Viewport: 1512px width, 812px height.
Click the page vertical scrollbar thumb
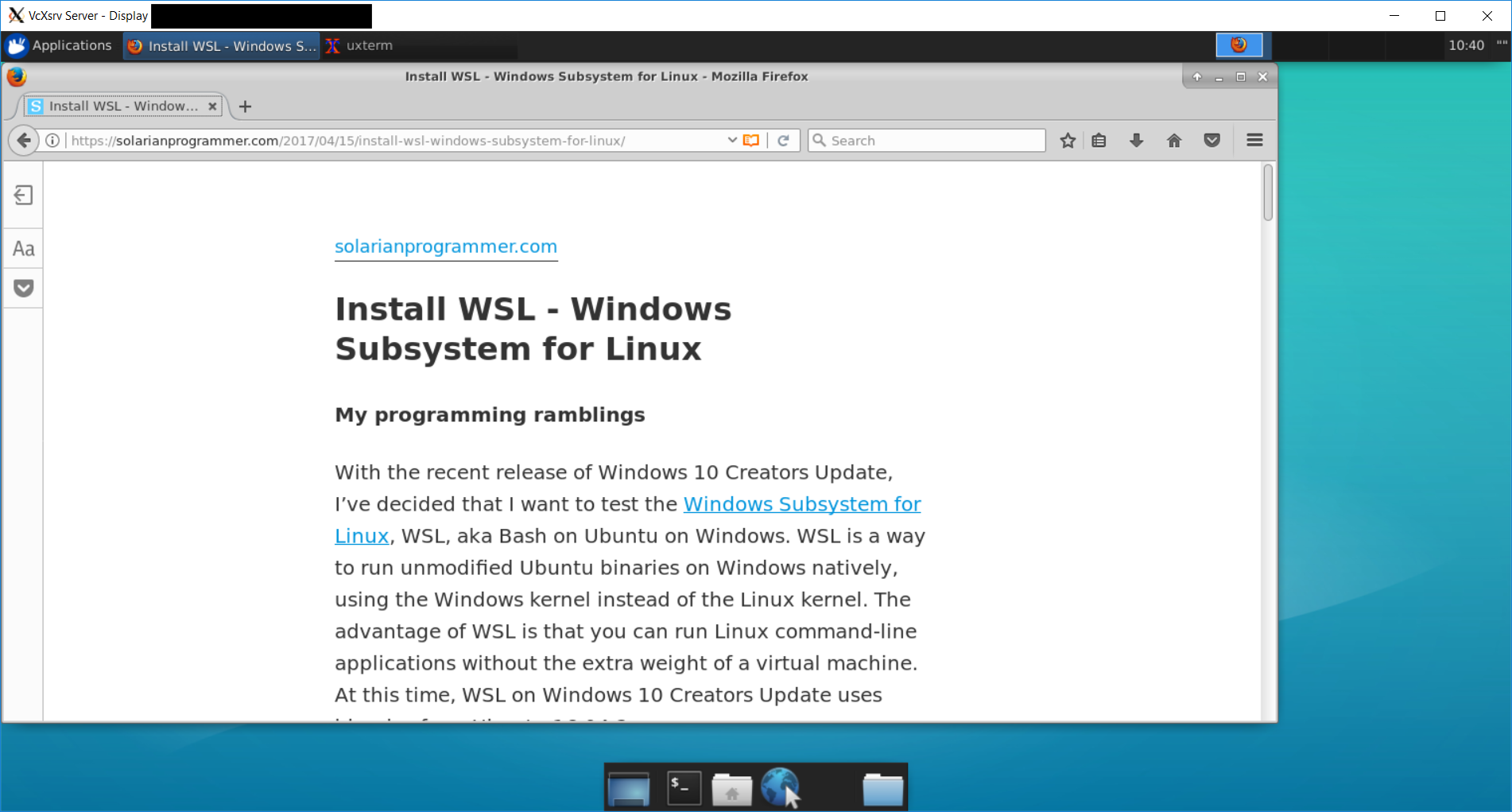point(1268,192)
